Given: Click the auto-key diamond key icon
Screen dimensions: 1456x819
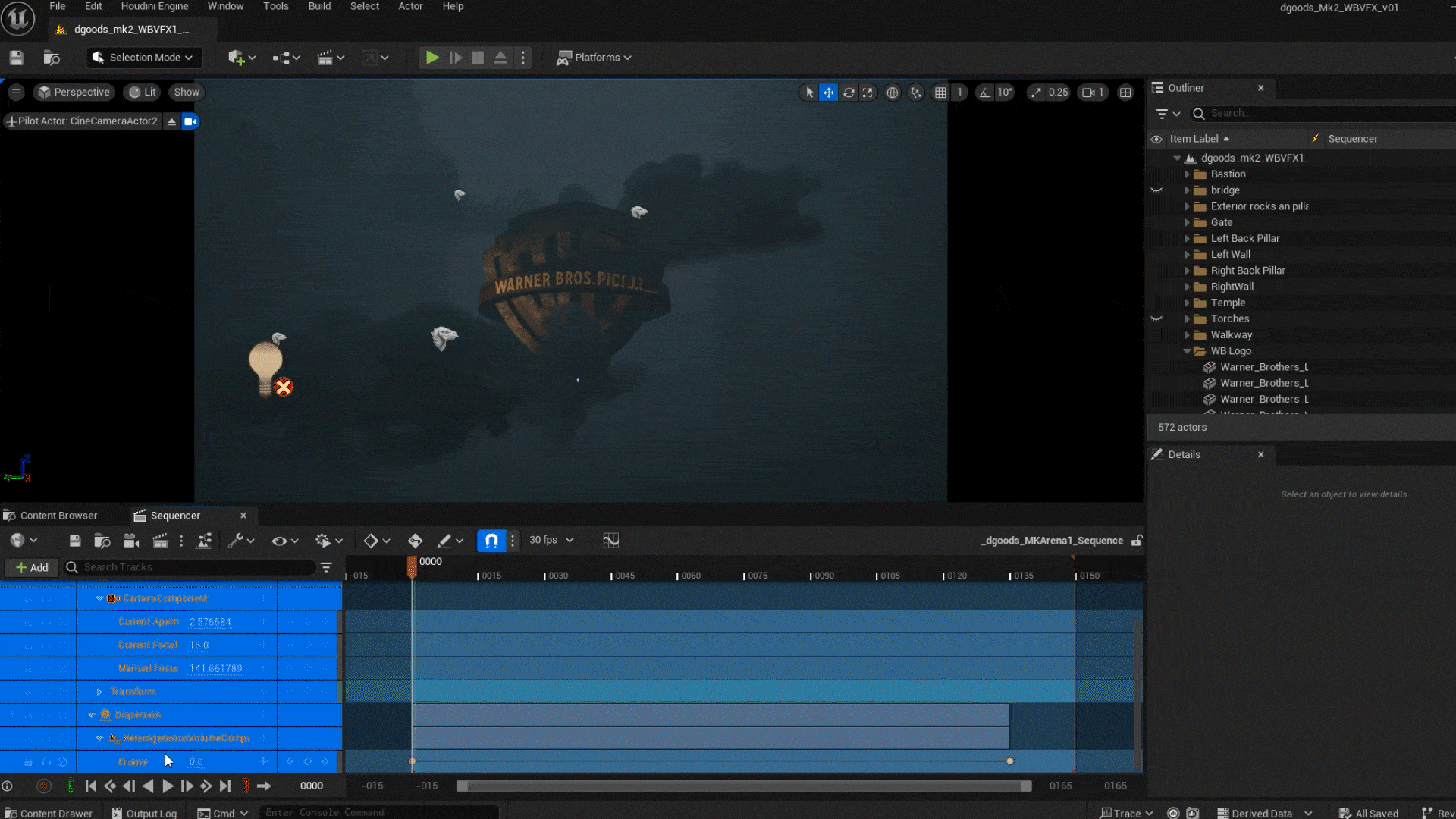Looking at the screenshot, I should click(x=415, y=541).
